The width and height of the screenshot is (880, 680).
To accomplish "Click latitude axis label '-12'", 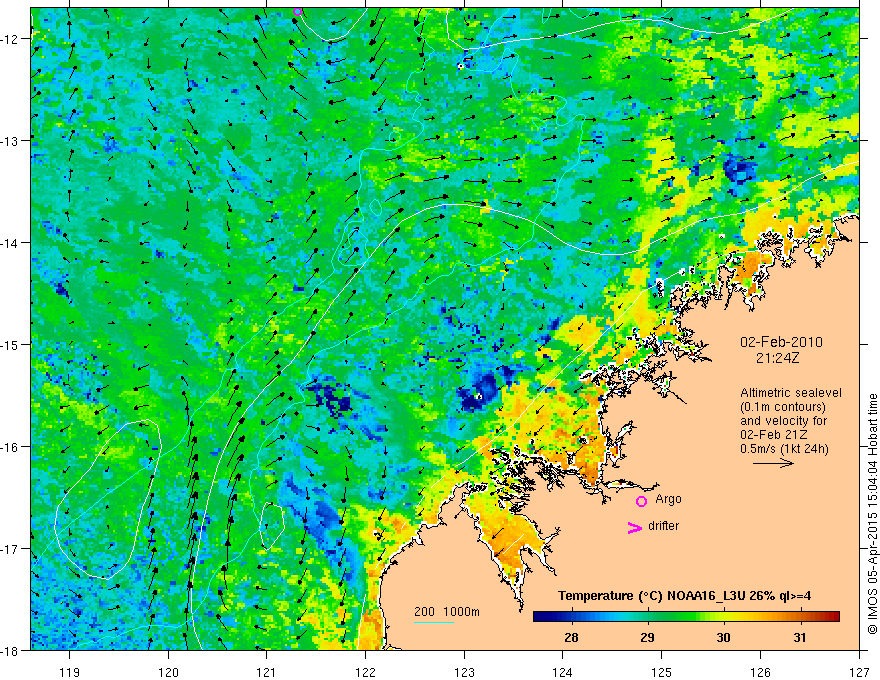I will [x=11, y=39].
